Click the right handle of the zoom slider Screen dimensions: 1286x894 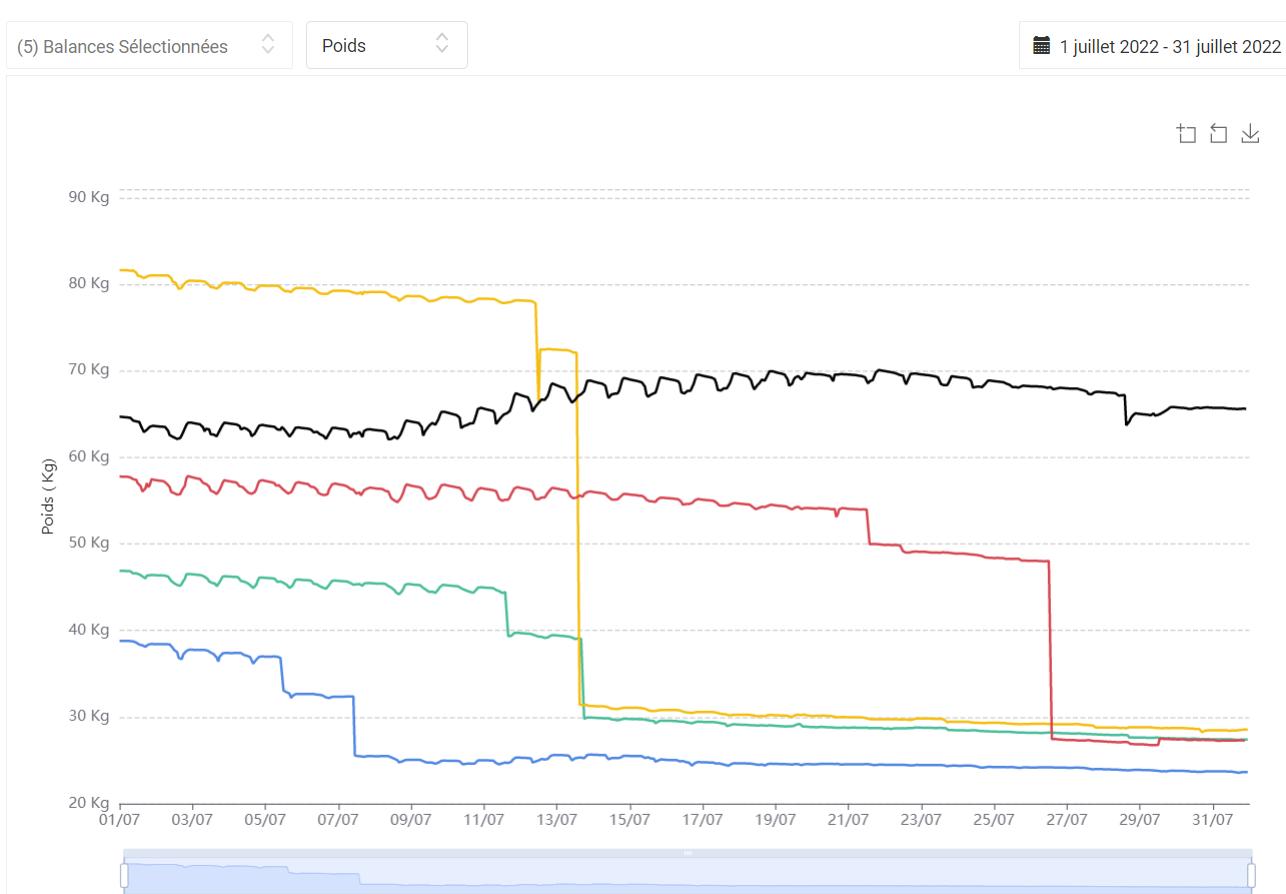(x=1252, y=875)
